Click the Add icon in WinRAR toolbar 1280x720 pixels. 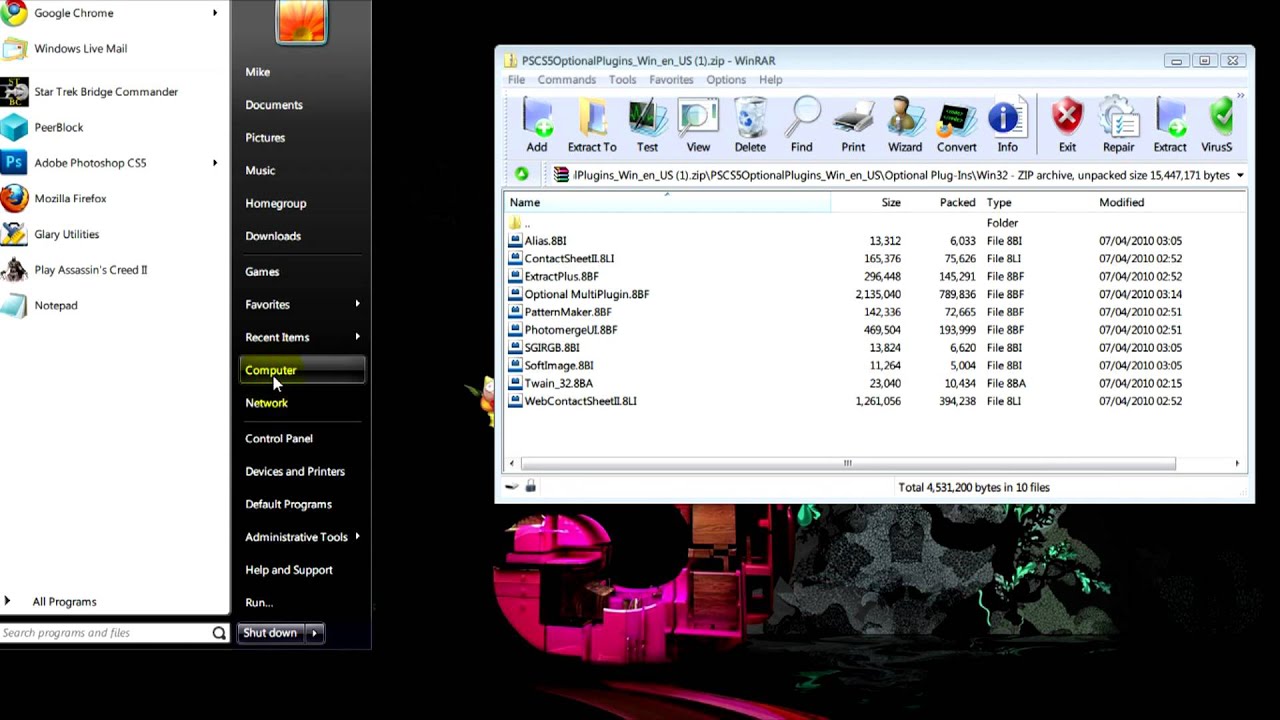tap(537, 126)
